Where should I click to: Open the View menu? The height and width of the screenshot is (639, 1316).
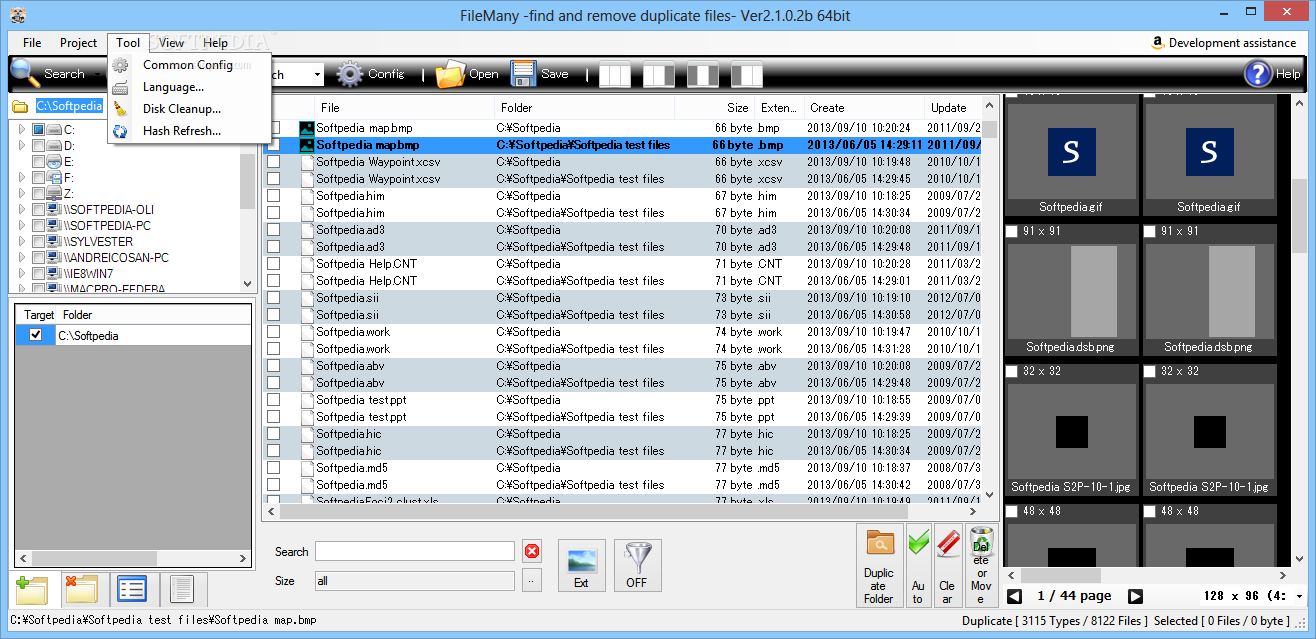pos(171,43)
